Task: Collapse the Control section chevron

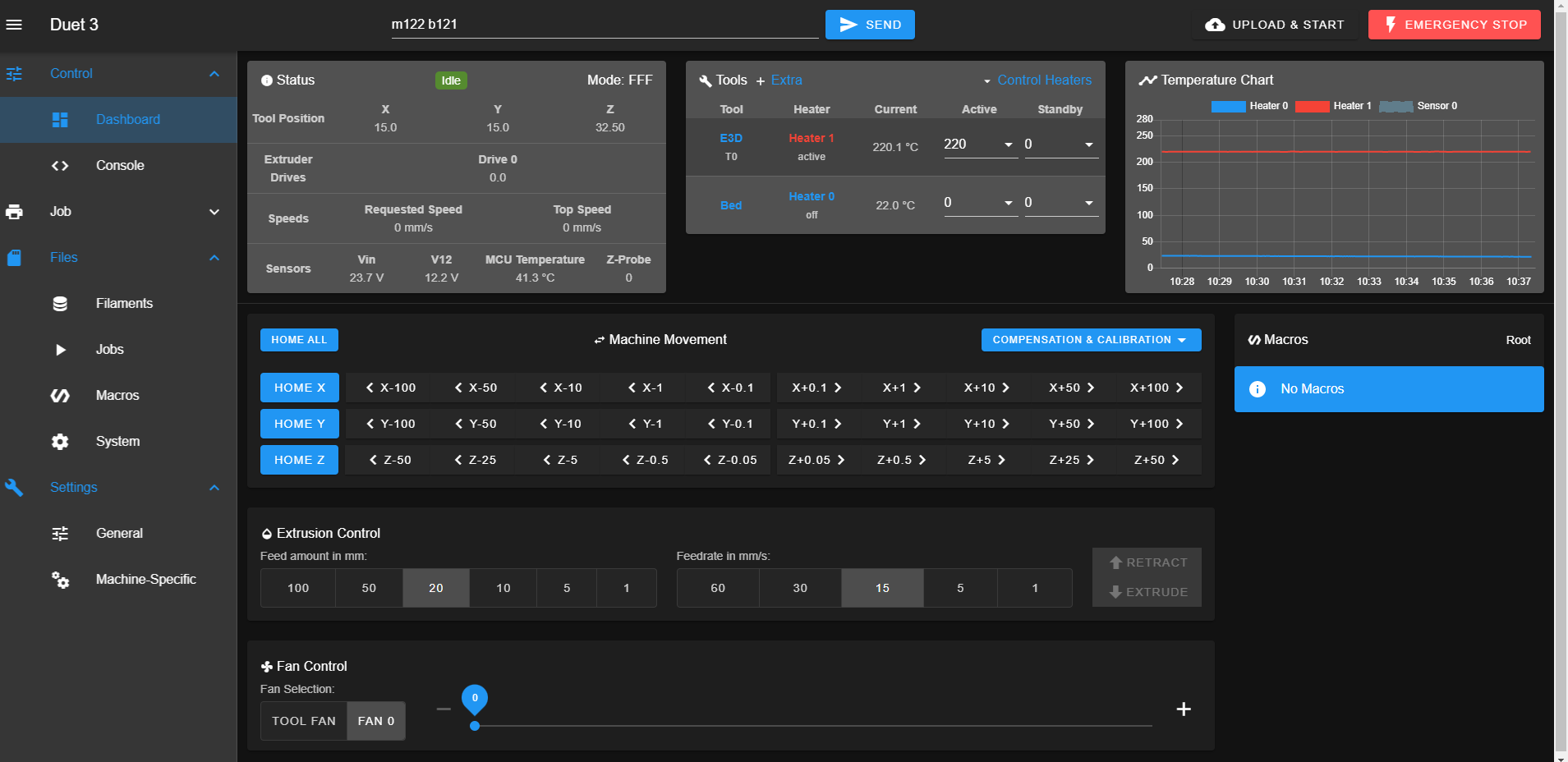Action: pyautogui.click(x=214, y=74)
